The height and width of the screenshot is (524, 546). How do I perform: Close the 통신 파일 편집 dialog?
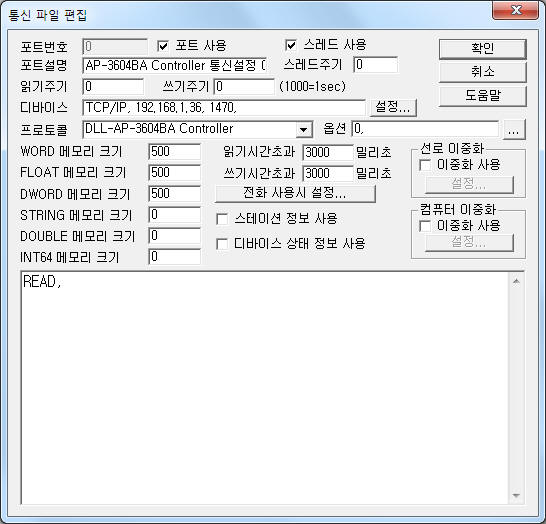point(515,11)
